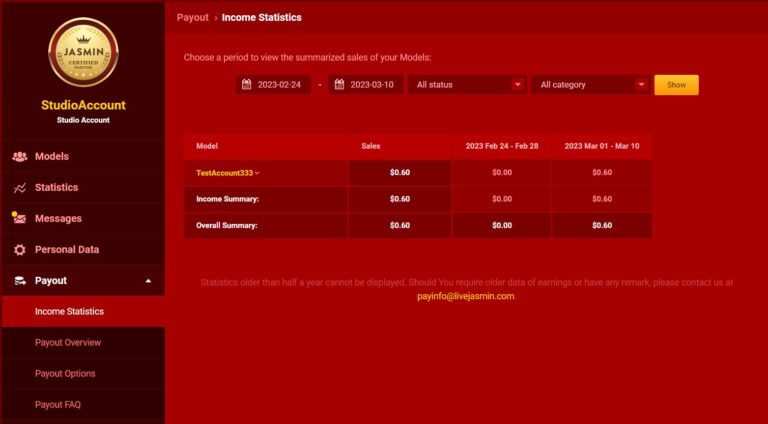Click the Payout breadcrumb link
This screenshot has width=768, height=424.
[192, 17]
